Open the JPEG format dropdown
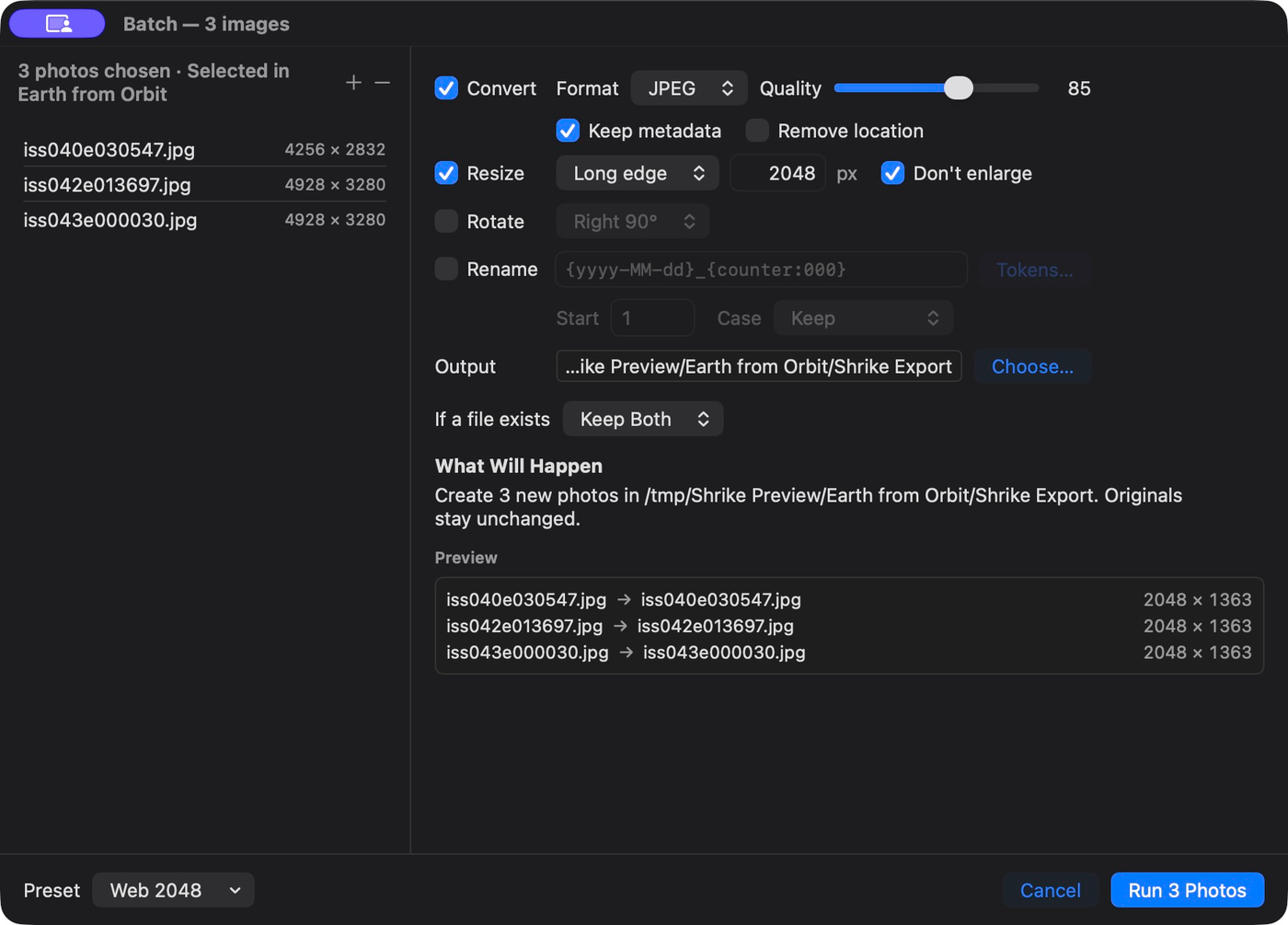Viewport: 1288px width, 925px height. [689, 88]
